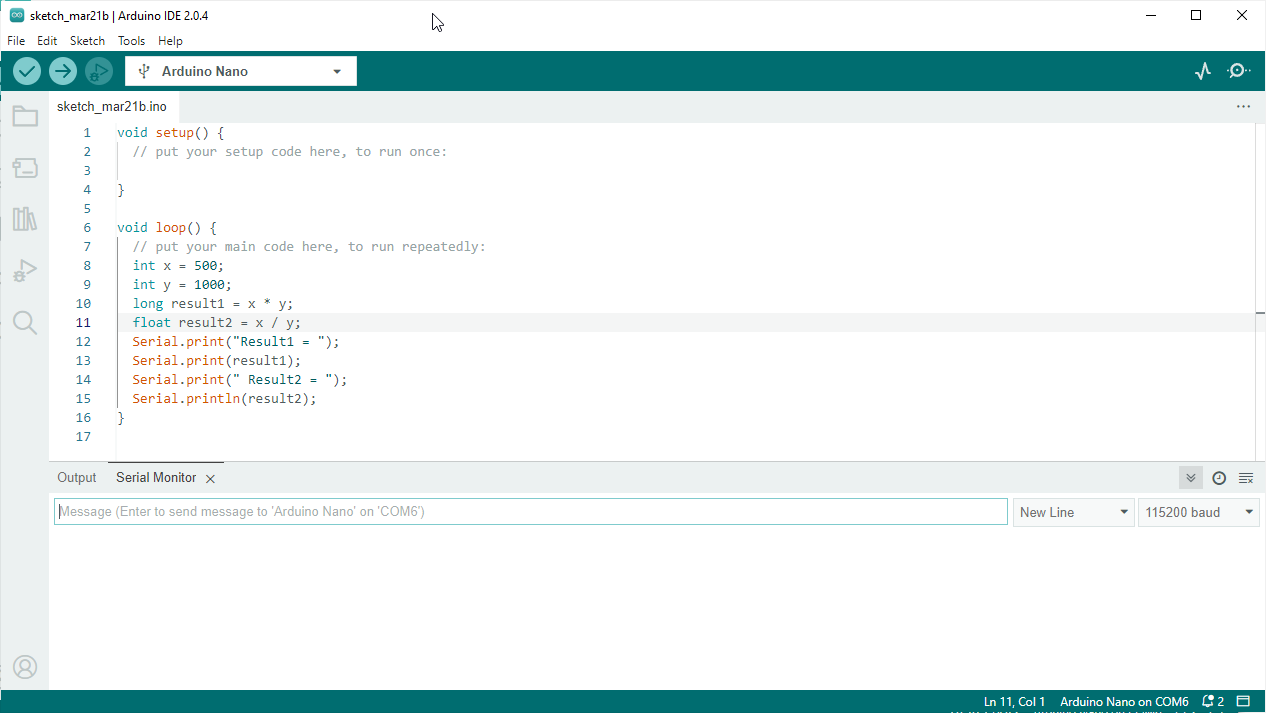
Task: Click the setup comment on line 2
Action: click(290, 152)
